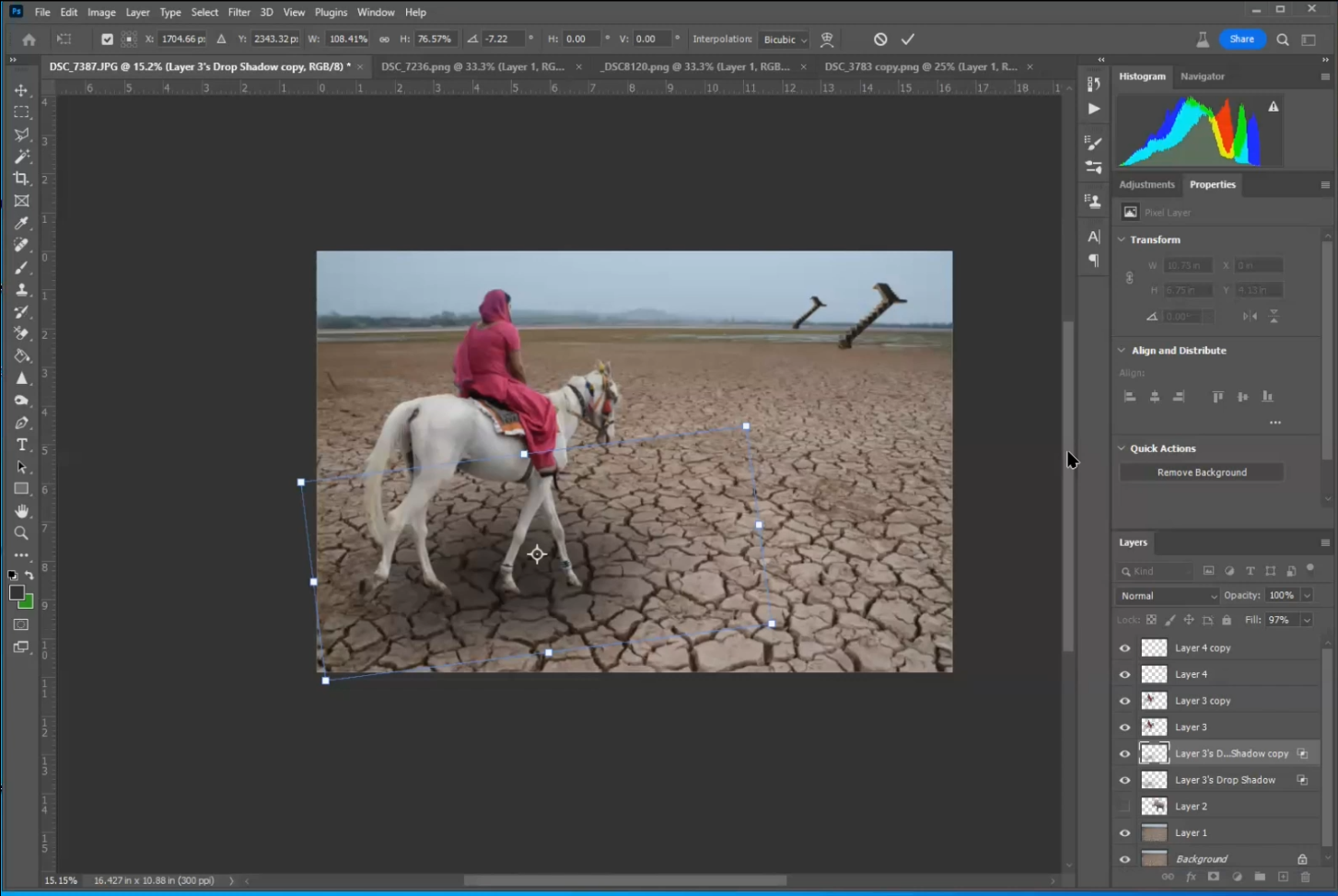Show the hidden Layer 2

pyautogui.click(x=1124, y=807)
